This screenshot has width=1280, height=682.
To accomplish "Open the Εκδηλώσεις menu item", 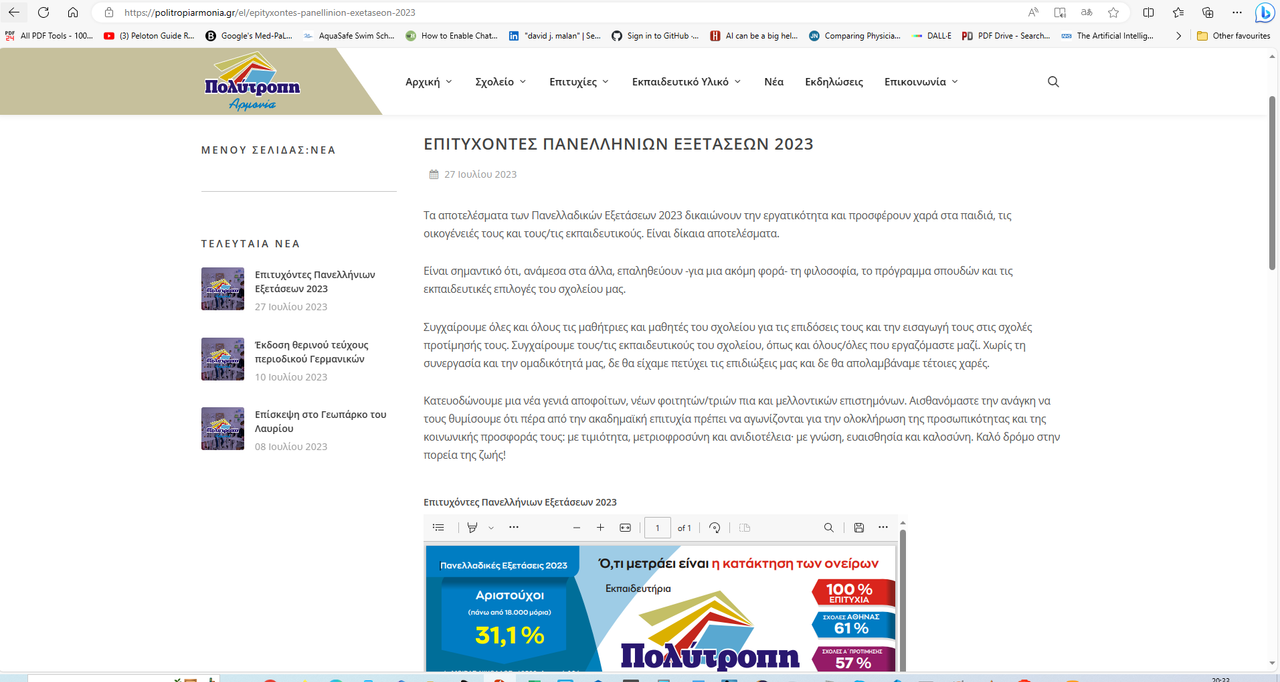I will [x=834, y=82].
